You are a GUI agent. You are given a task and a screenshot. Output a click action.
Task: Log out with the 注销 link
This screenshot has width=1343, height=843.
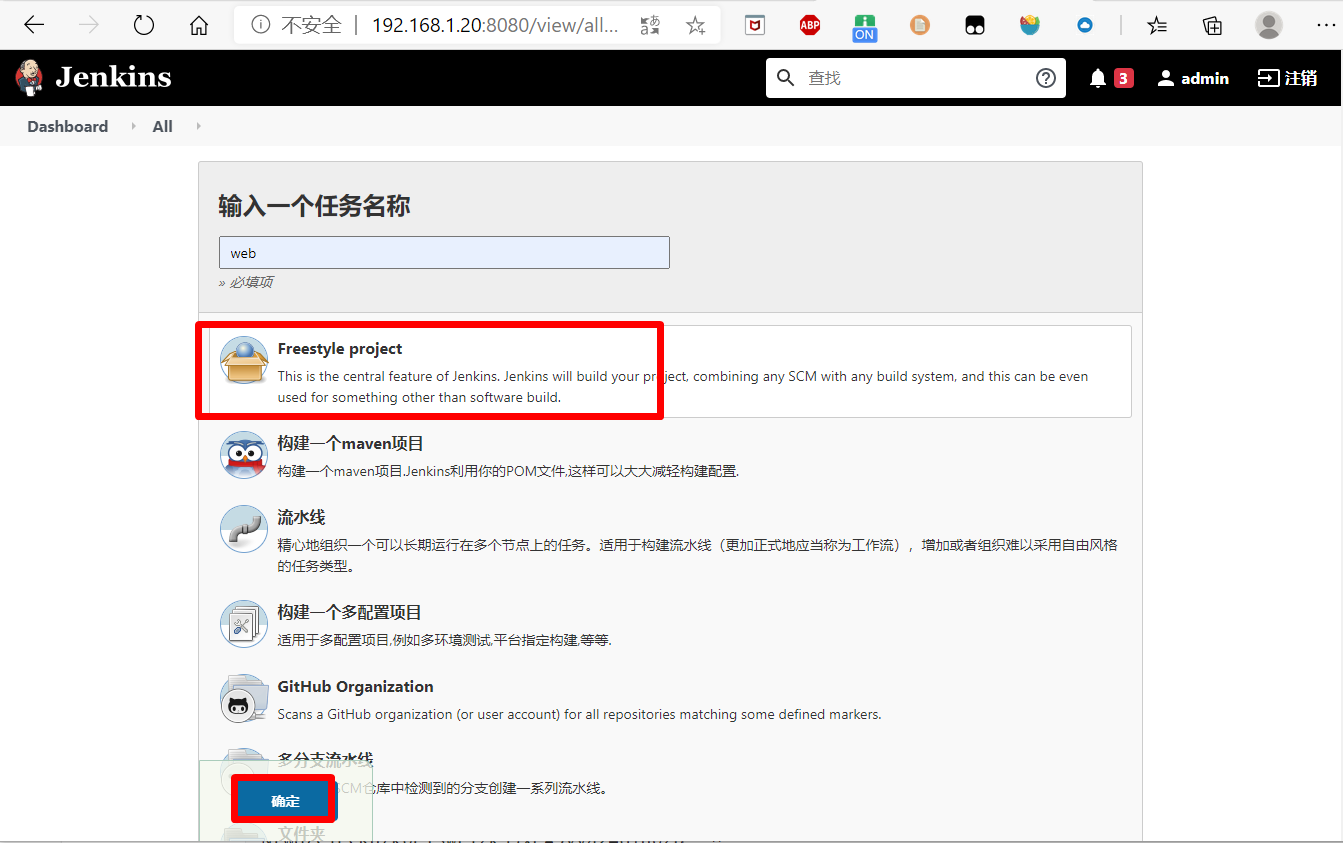point(1287,78)
